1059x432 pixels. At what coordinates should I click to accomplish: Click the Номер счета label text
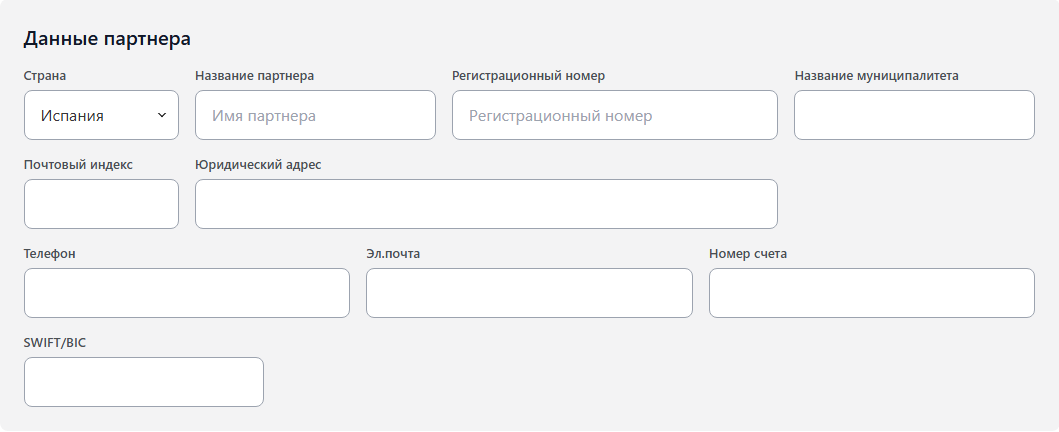pos(748,254)
